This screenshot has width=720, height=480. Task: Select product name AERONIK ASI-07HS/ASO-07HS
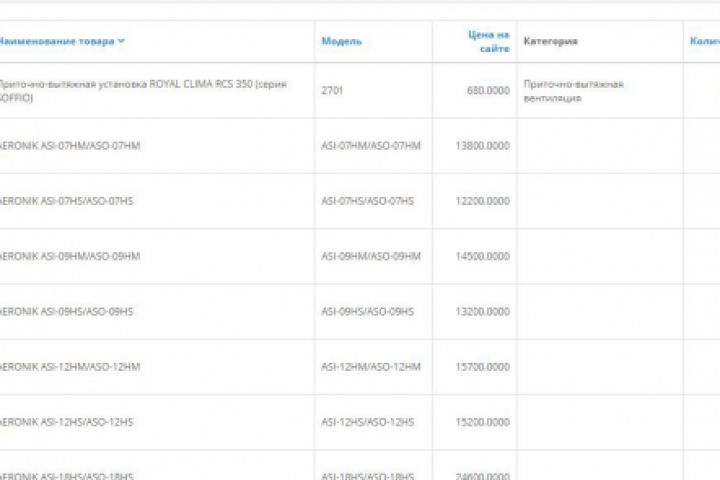[x=67, y=201]
